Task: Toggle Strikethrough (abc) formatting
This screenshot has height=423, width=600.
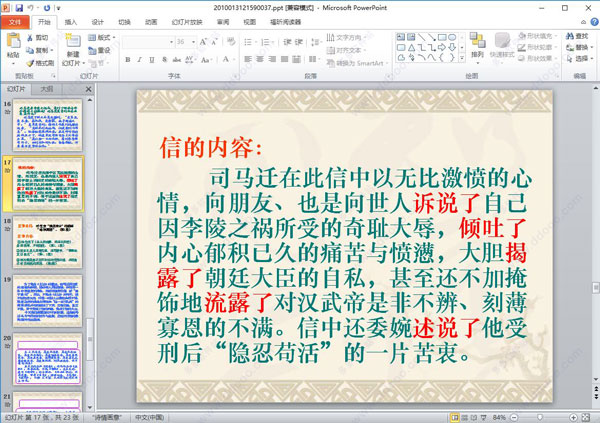Action: (176, 59)
